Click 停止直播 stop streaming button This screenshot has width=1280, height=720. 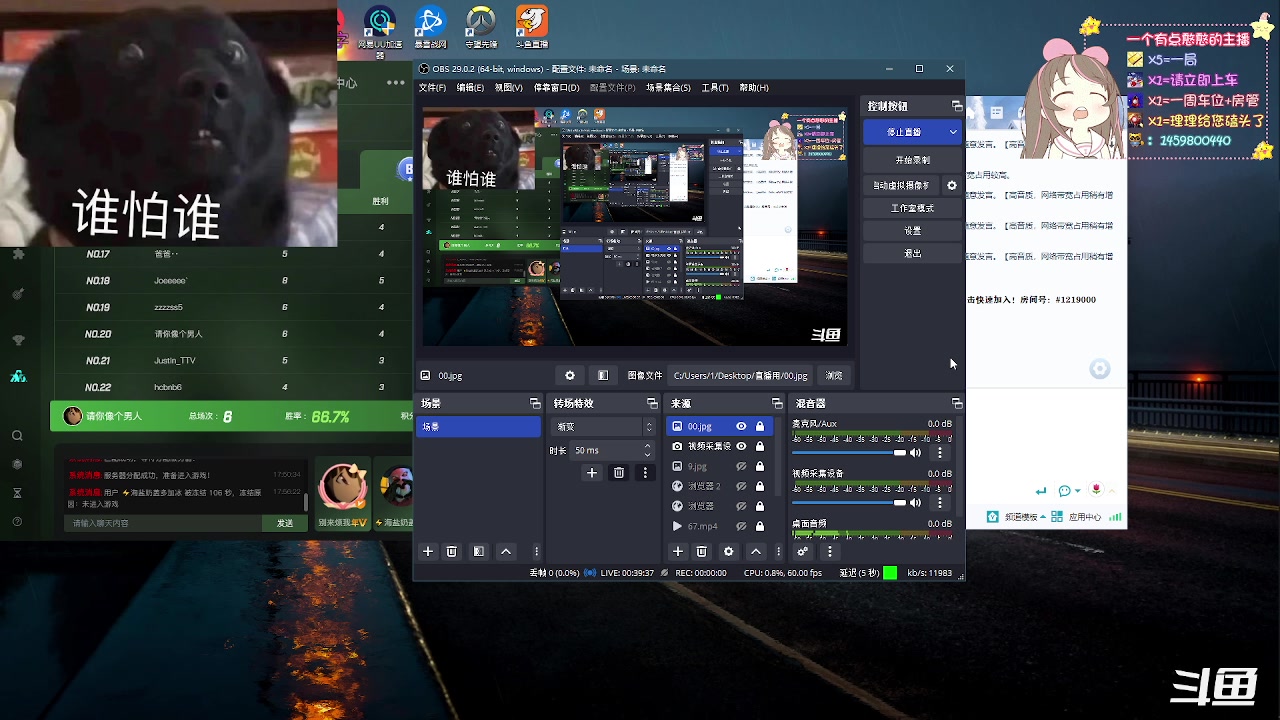(x=904, y=132)
